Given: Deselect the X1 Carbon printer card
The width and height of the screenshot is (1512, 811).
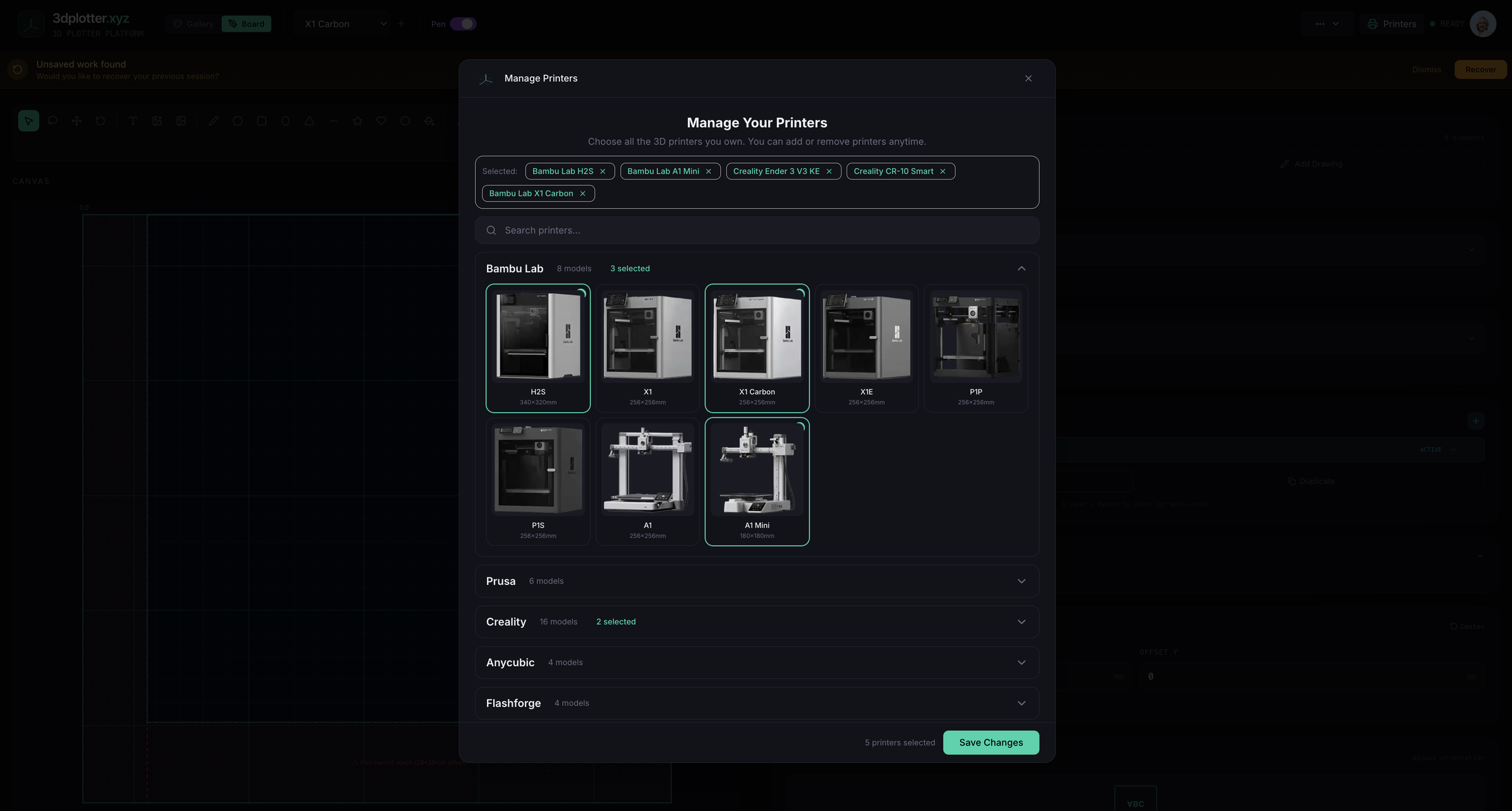Looking at the screenshot, I should 757,348.
